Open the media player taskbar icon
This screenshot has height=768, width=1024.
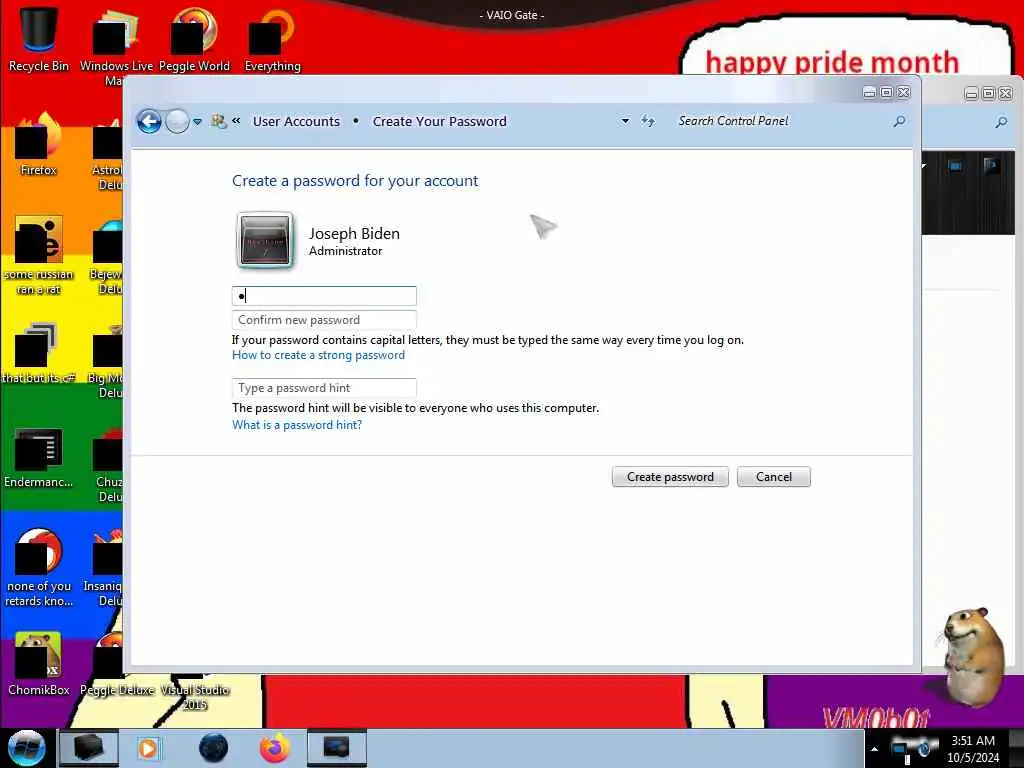(x=148, y=748)
